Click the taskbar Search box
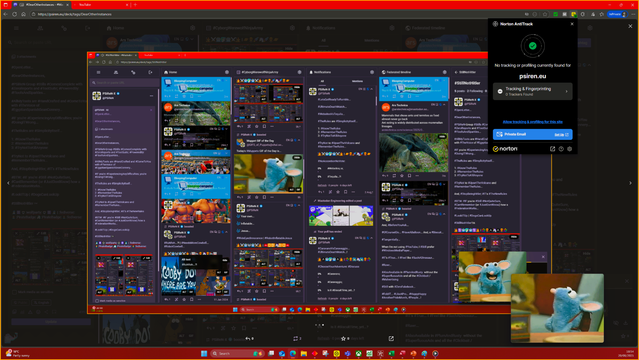This screenshot has height=360, width=639. [x=238, y=353]
